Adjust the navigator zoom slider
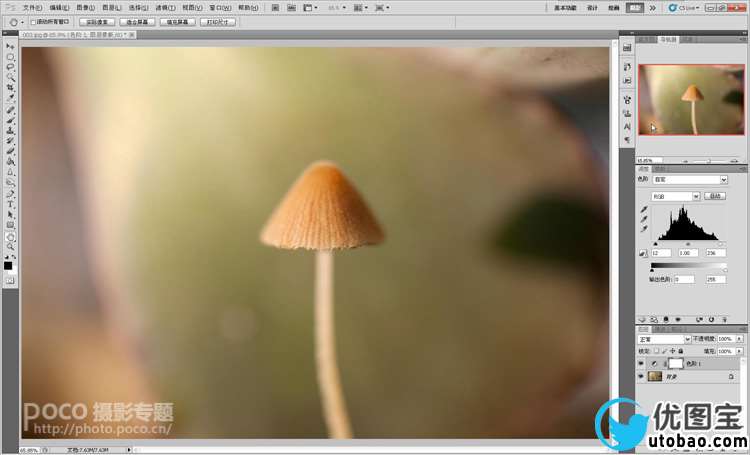 click(709, 161)
